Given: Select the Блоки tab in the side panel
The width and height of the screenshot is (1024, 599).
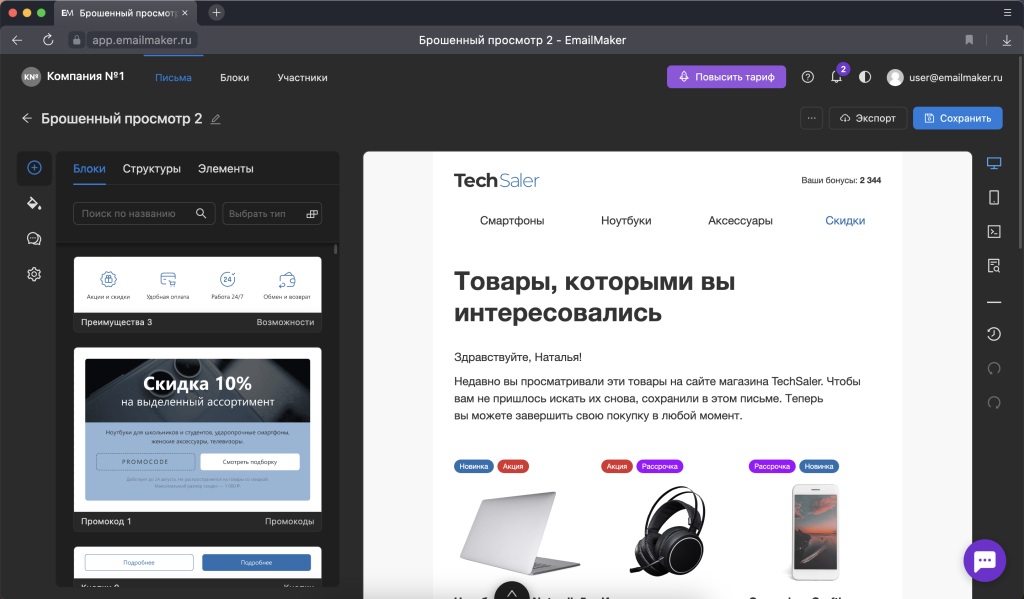Looking at the screenshot, I should (x=89, y=169).
